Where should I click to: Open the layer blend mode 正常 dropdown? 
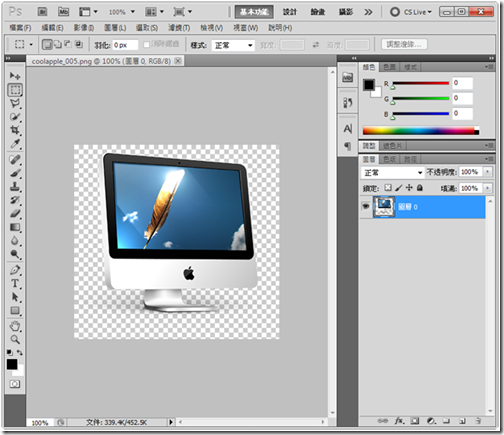point(393,172)
